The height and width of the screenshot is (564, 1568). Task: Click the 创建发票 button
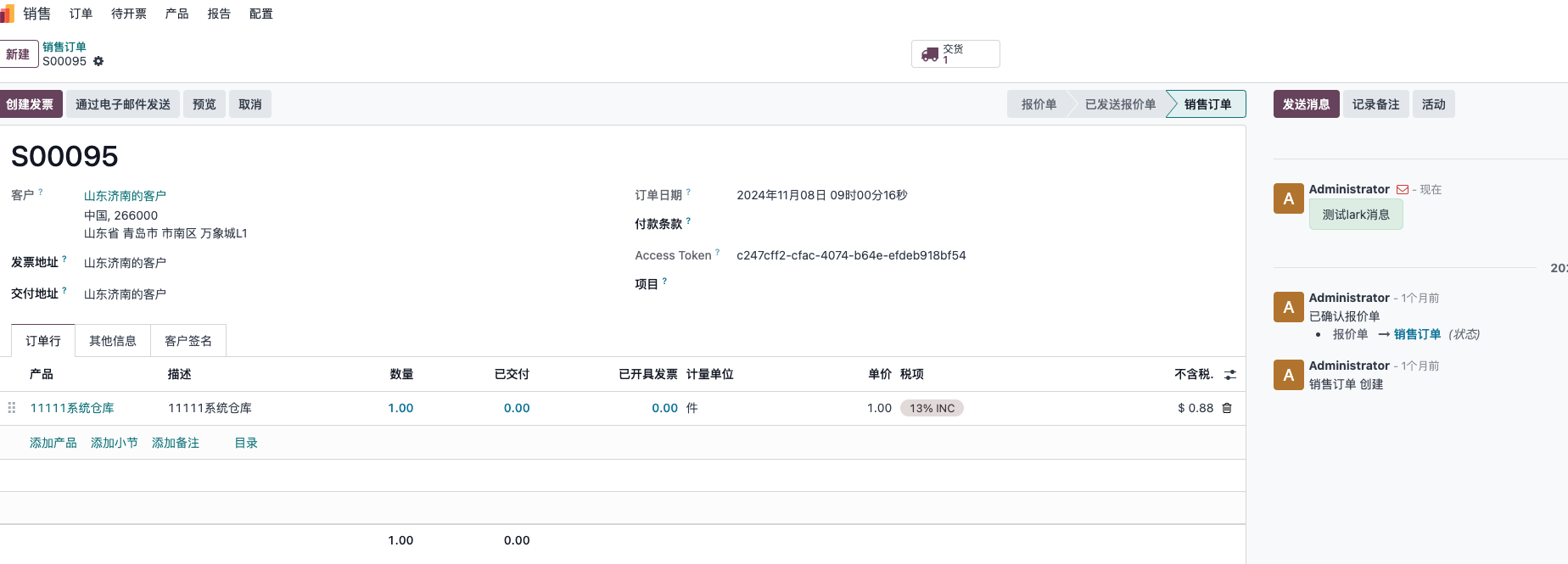coord(30,104)
